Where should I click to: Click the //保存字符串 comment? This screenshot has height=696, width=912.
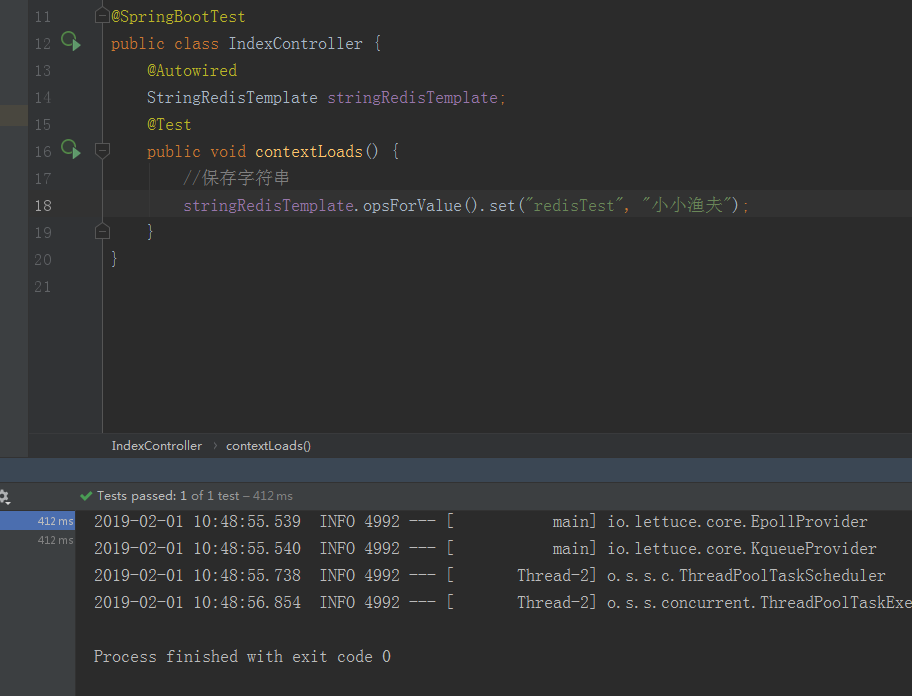pos(236,179)
